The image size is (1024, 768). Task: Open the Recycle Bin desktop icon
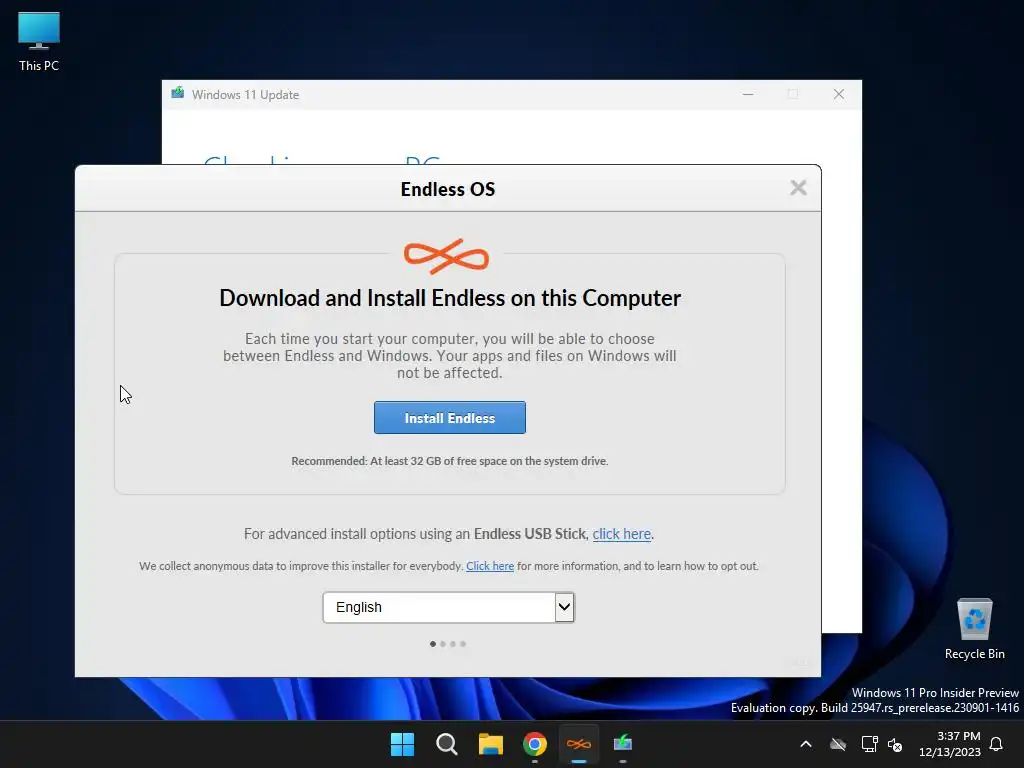(974, 630)
